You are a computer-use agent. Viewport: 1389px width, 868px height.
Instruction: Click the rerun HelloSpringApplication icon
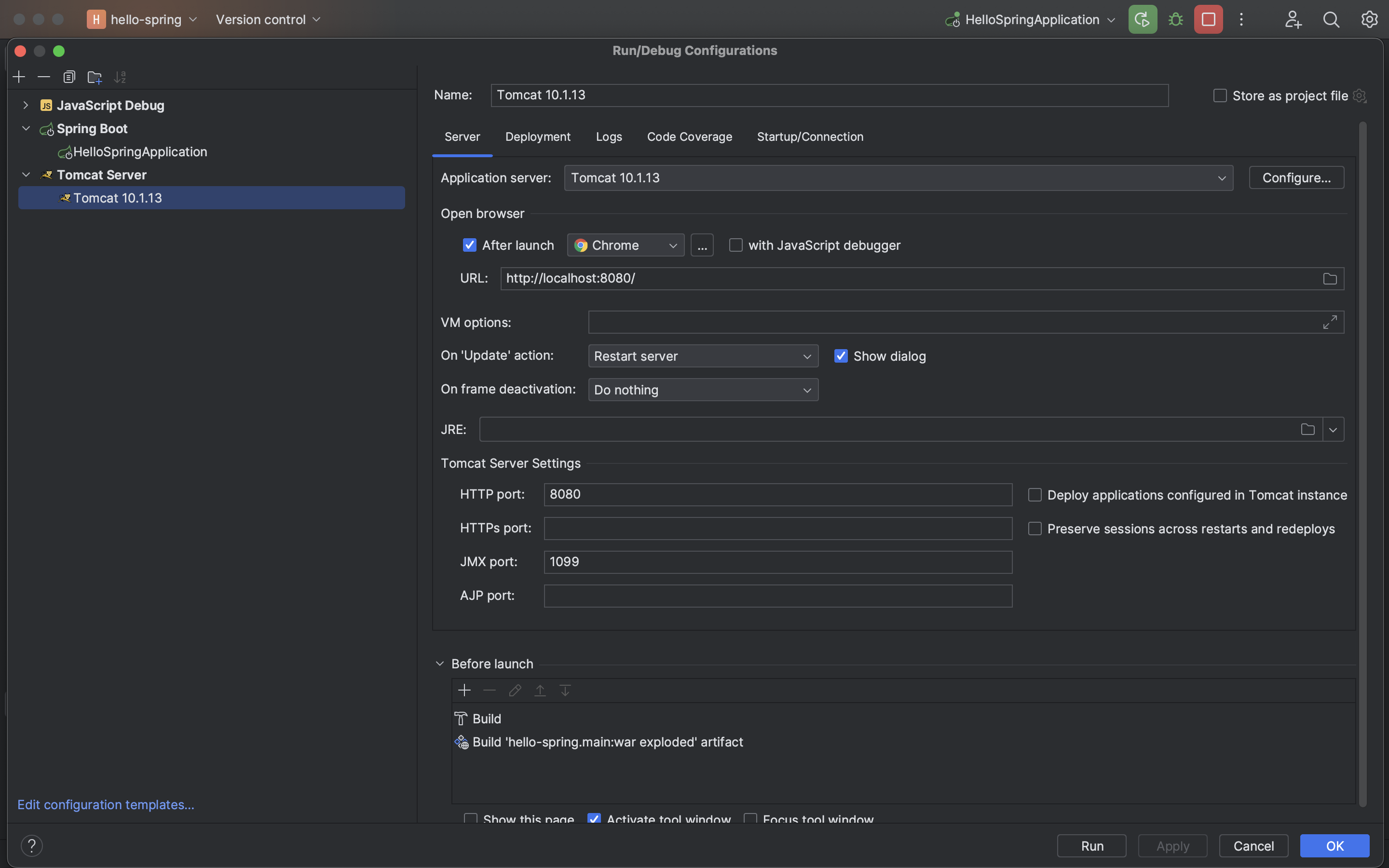[x=1142, y=19]
